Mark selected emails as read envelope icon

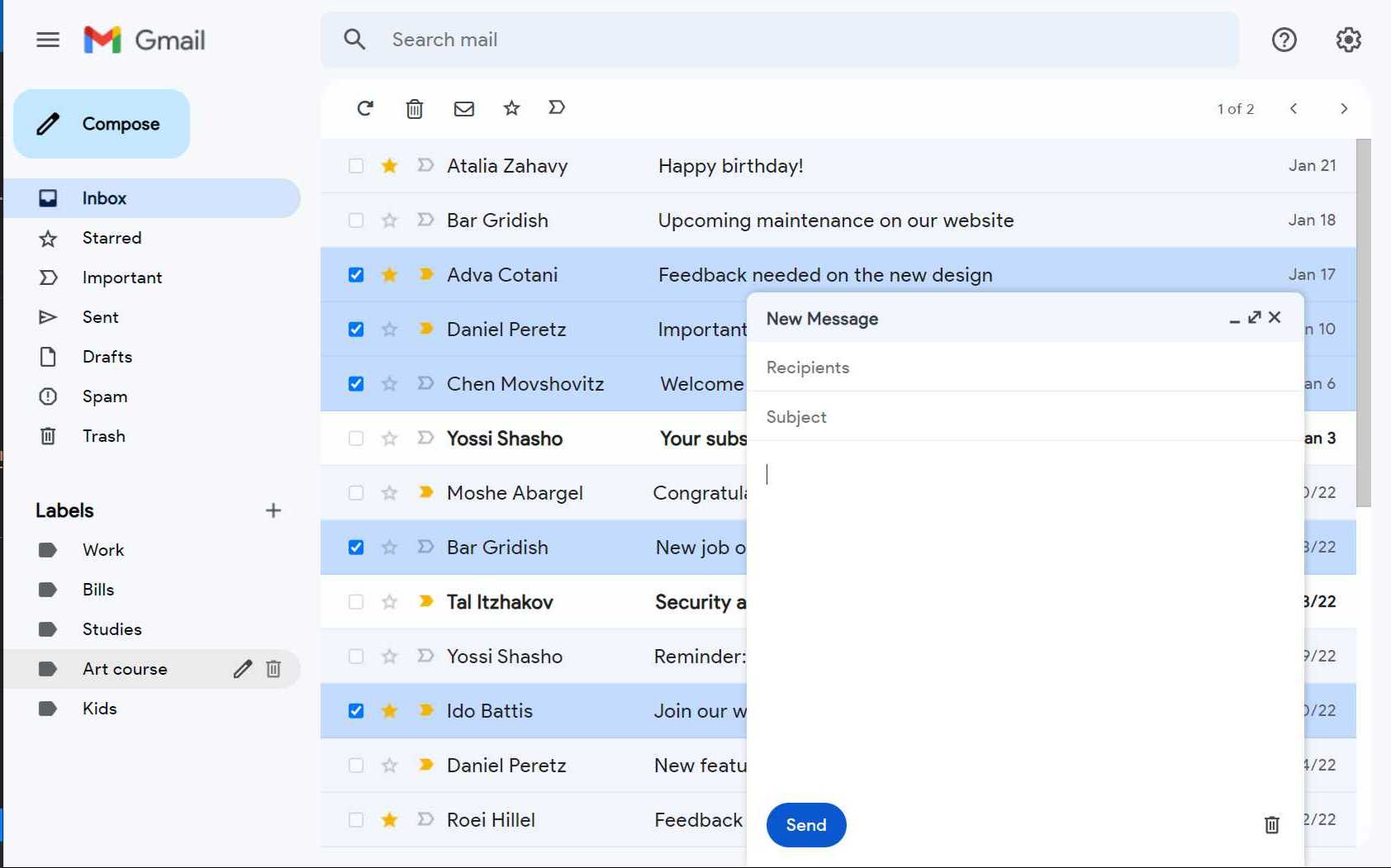pos(464,108)
